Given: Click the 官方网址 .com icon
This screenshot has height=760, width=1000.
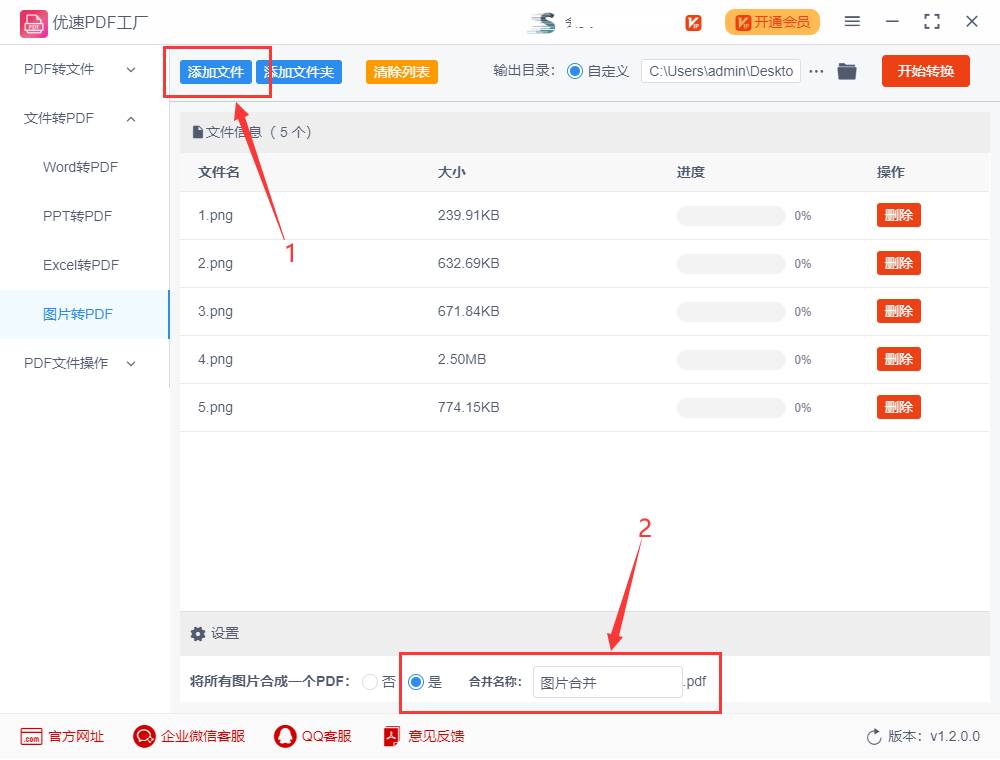Looking at the screenshot, I should [31, 736].
